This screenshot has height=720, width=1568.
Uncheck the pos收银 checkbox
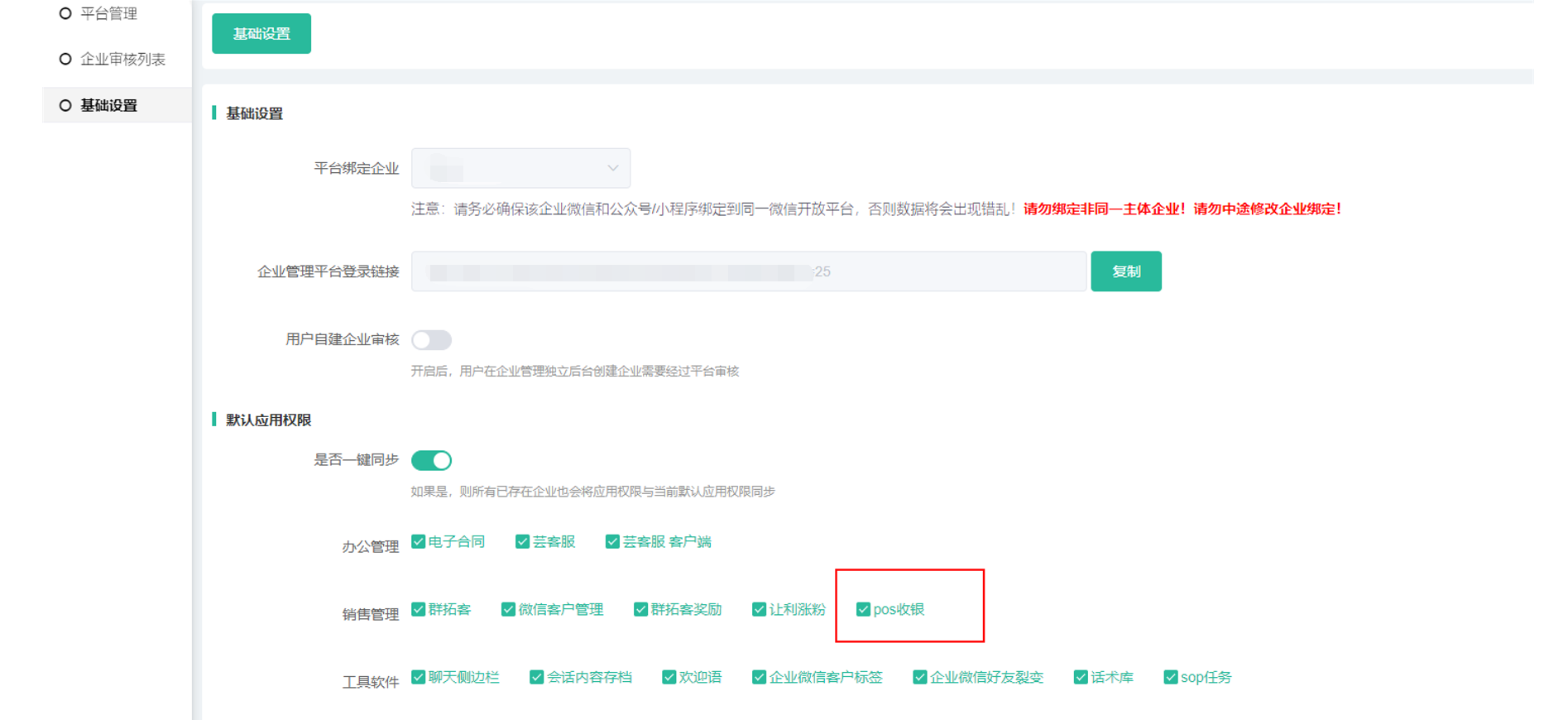(863, 610)
